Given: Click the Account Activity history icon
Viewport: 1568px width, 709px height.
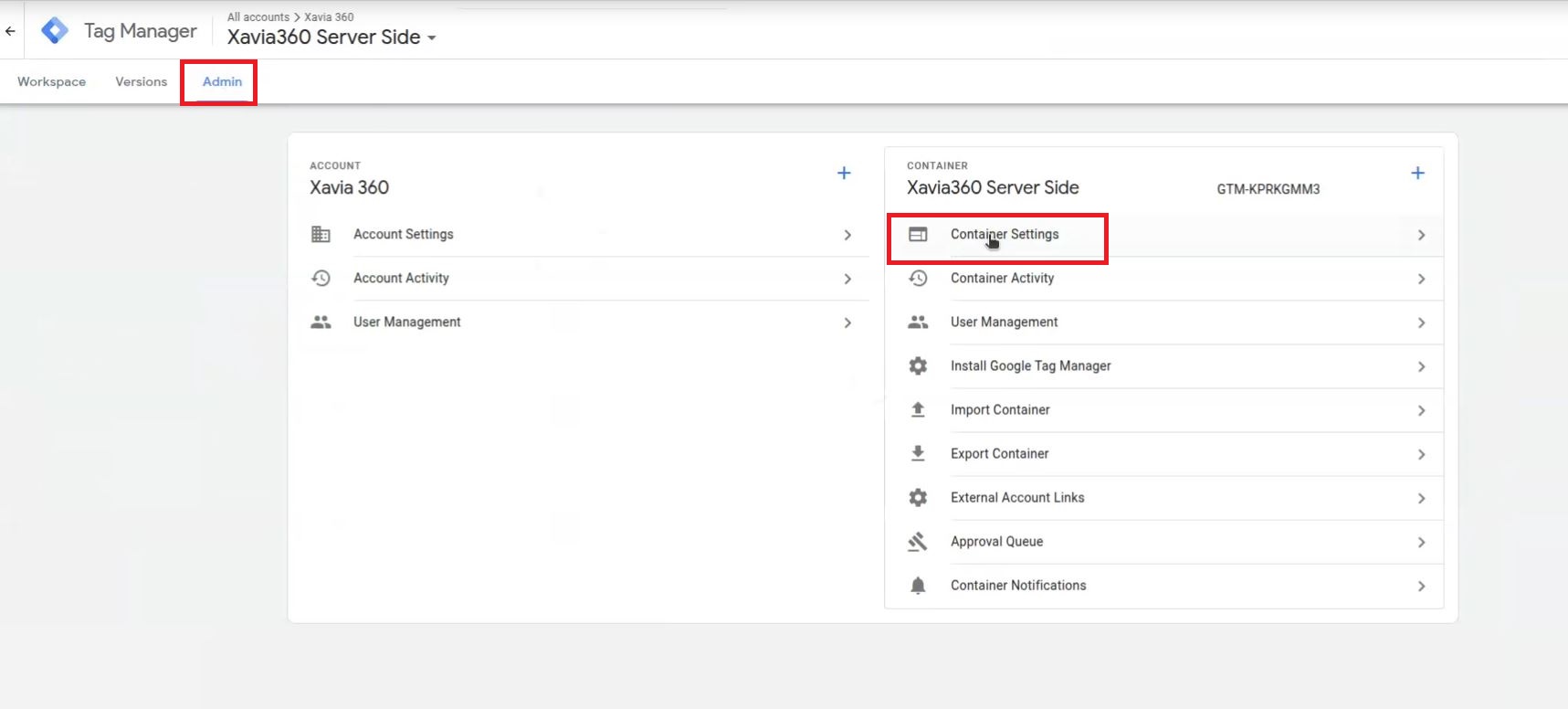Looking at the screenshot, I should point(321,279).
